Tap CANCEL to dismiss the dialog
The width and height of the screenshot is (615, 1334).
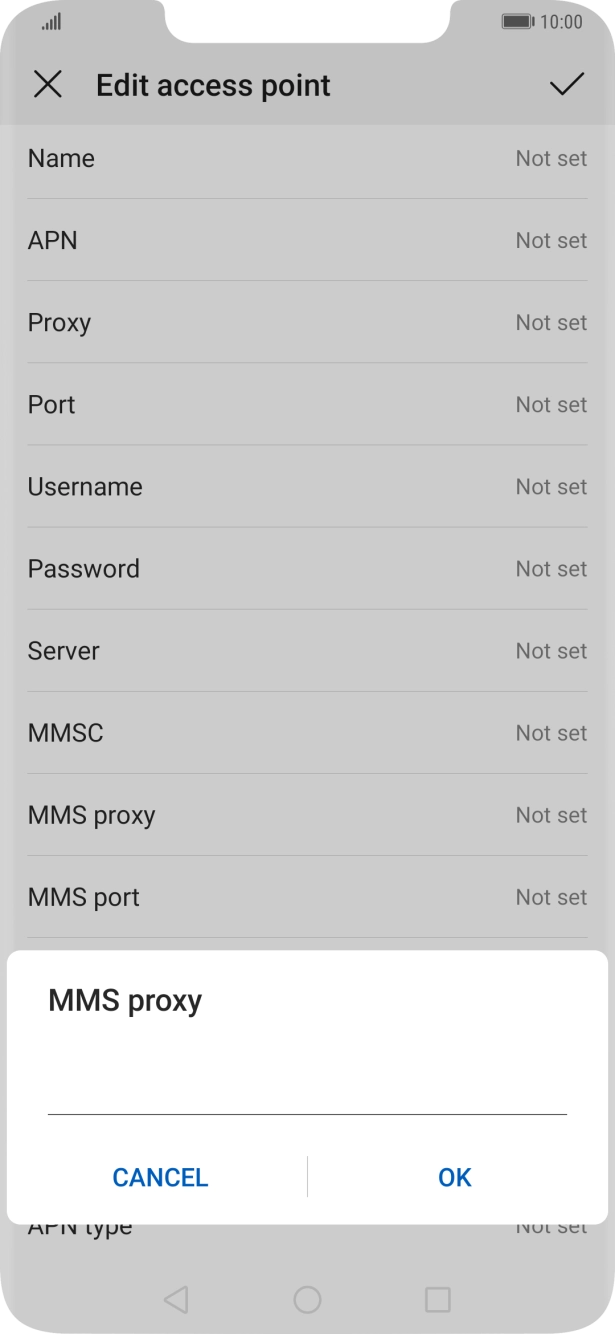pyautogui.click(x=159, y=1177)
